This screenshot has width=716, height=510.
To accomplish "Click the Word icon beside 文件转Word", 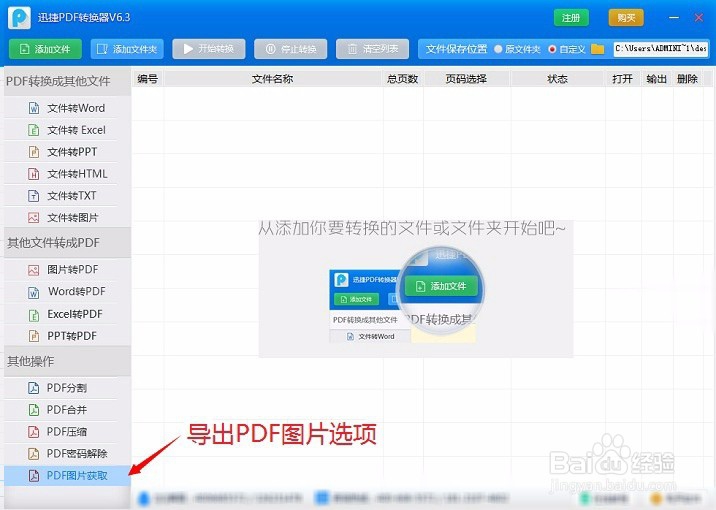I will click(x=34, y=108).
